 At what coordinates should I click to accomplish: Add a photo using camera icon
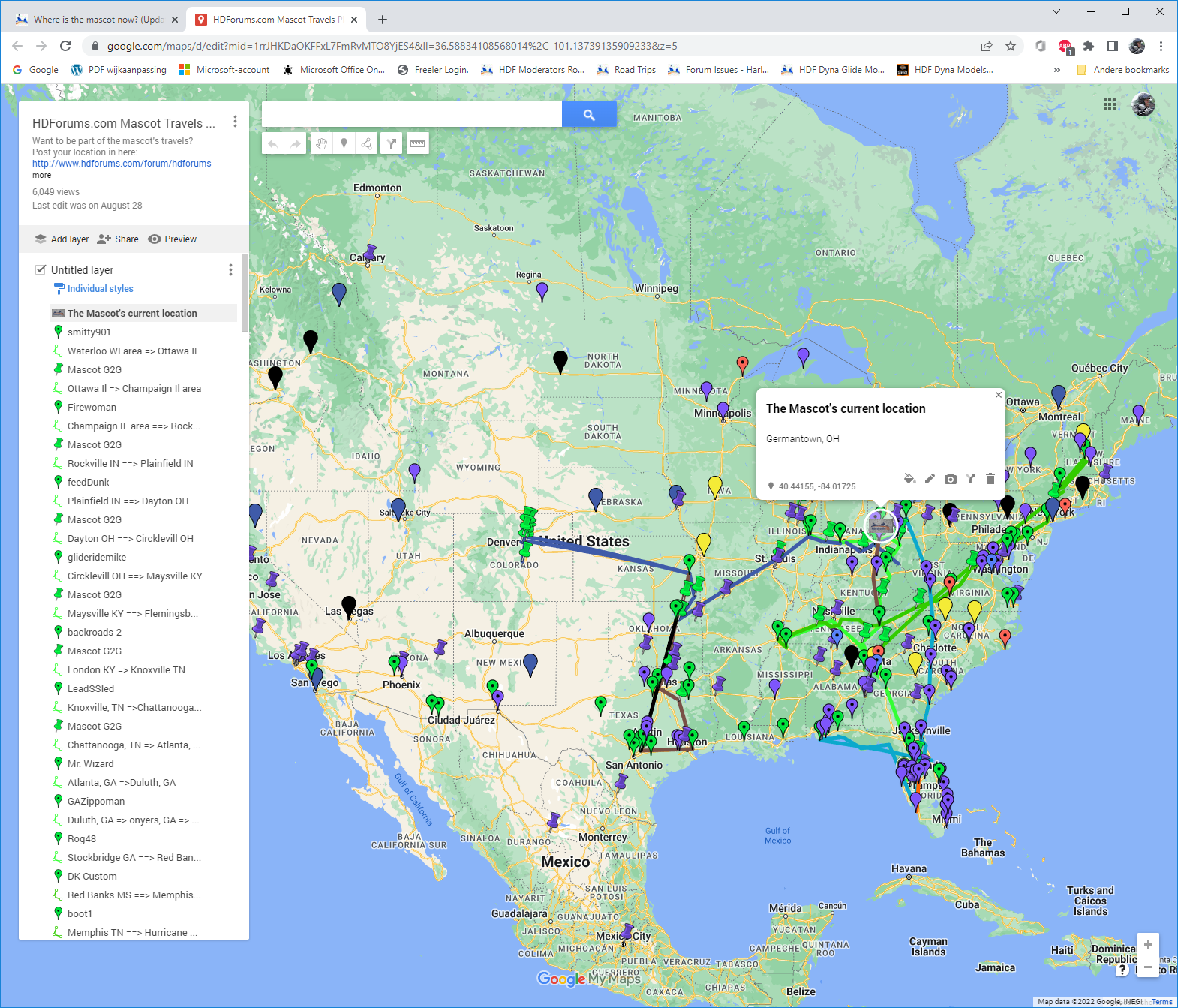point(950,479)
